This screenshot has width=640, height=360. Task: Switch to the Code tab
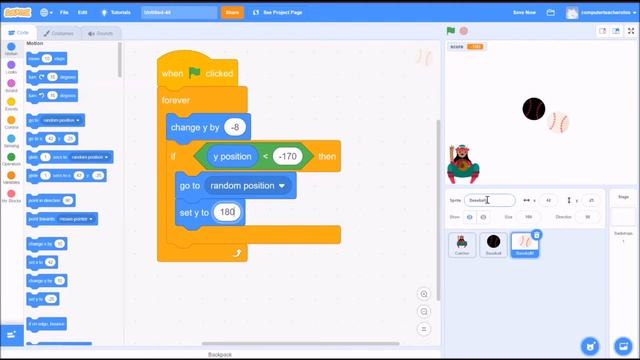tap(19, 33)
